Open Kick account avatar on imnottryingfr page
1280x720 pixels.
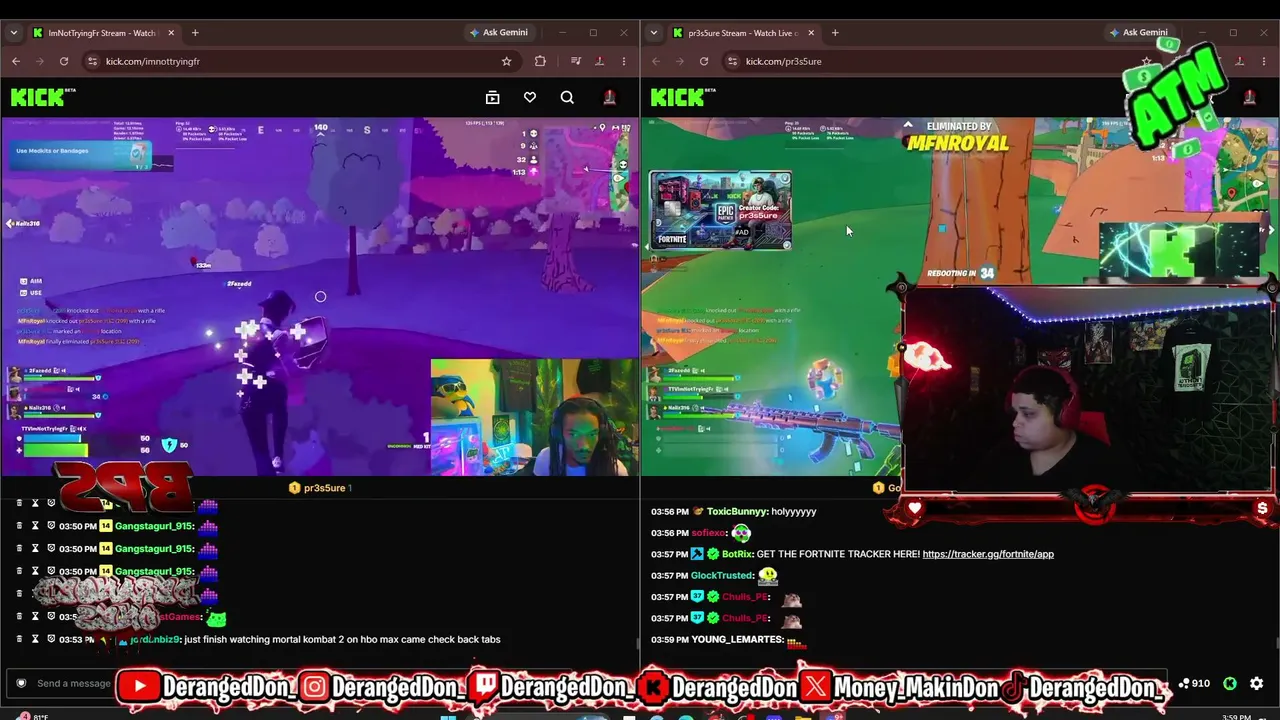point(609,97)
